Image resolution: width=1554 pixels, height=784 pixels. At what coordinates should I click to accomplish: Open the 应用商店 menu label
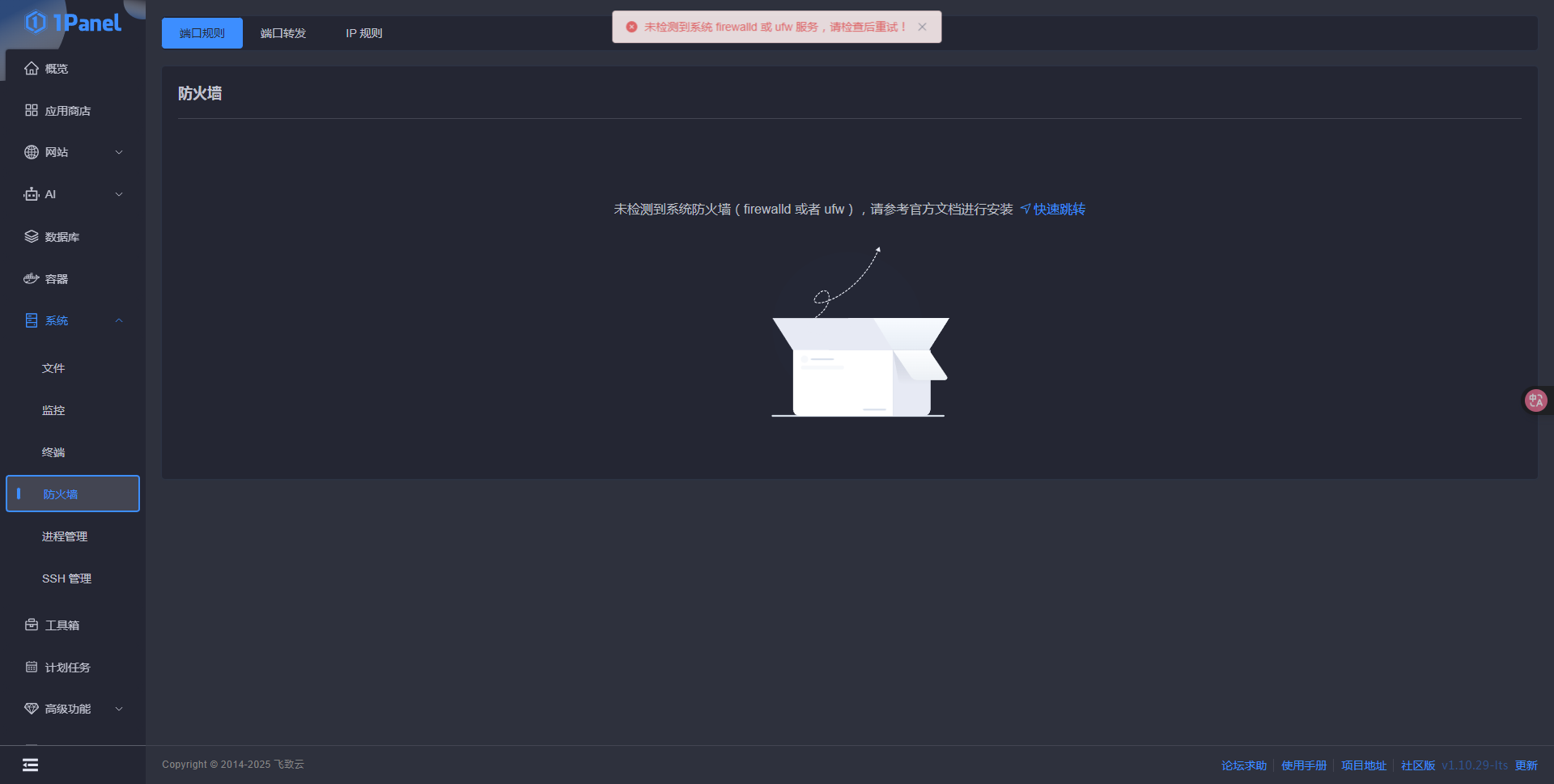68,111
